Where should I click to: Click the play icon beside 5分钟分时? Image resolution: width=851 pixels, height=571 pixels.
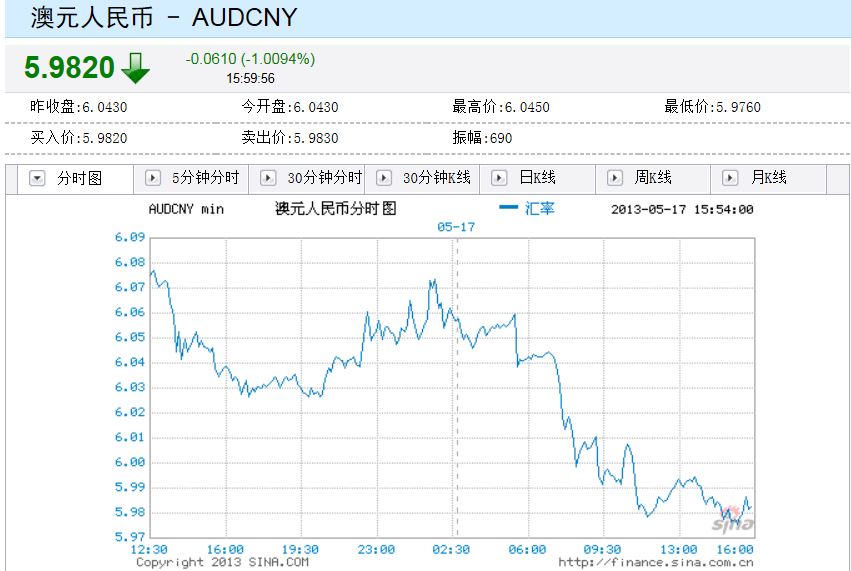(153, 178)
